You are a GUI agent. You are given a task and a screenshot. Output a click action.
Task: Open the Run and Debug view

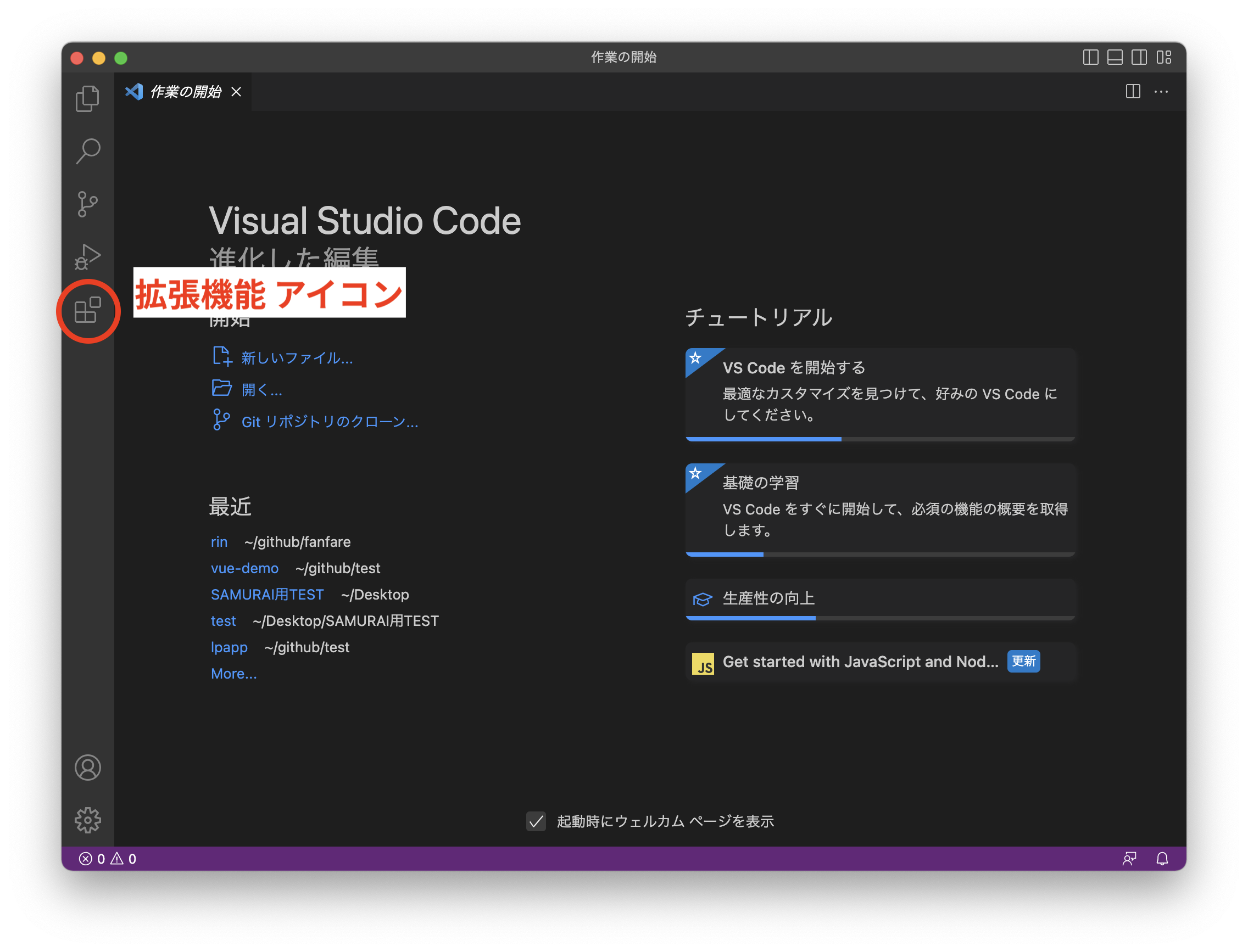(87, 257)
